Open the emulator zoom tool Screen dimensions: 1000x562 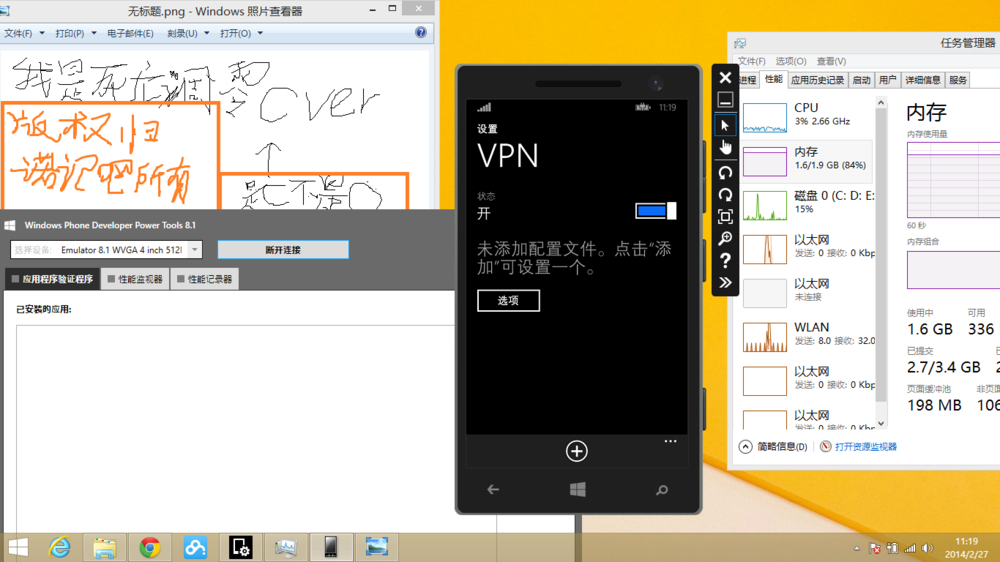(x=725, y=239)
